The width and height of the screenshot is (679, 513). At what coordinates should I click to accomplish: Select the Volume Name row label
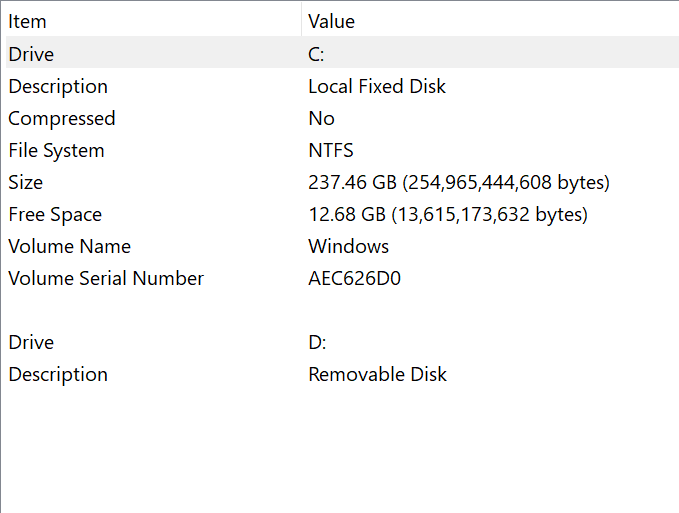click(69, 246)
